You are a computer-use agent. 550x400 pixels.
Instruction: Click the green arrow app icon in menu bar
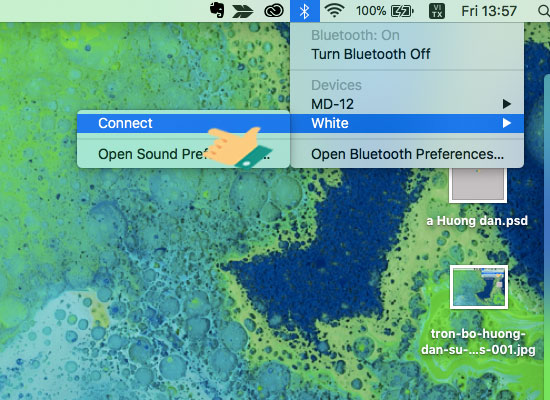(x=243, y=11)
